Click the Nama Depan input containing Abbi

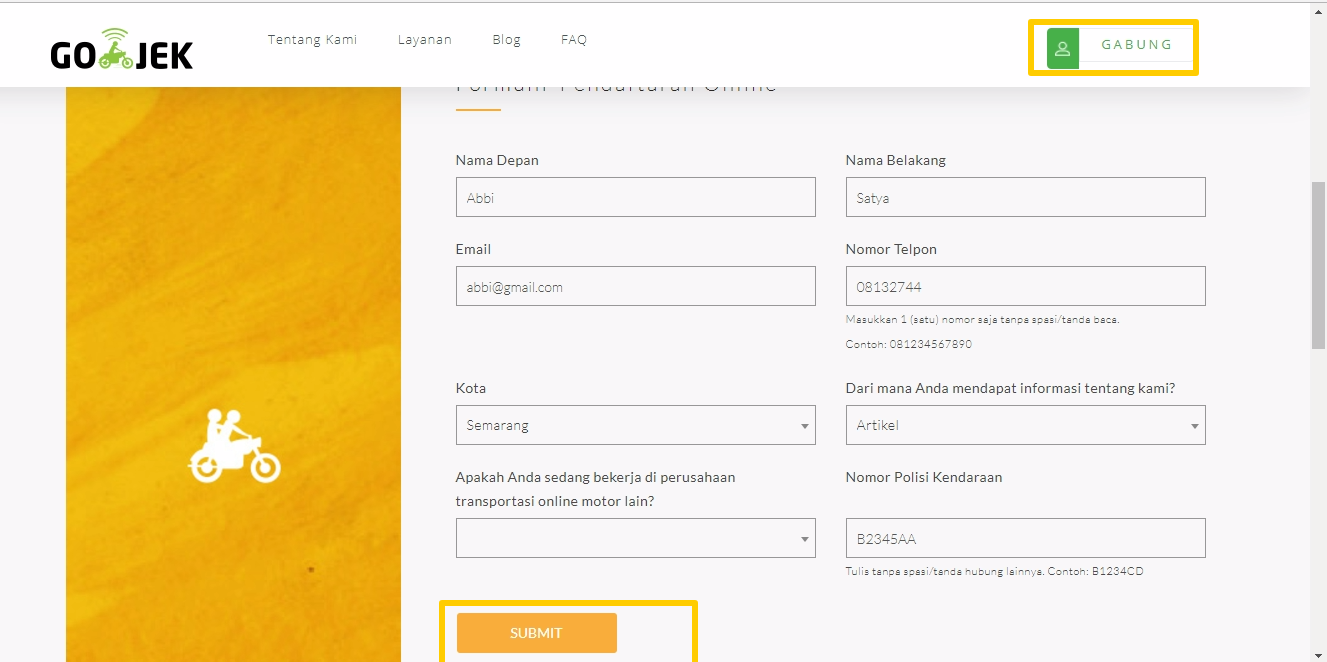pyautogui.click(x=635, y=196)
